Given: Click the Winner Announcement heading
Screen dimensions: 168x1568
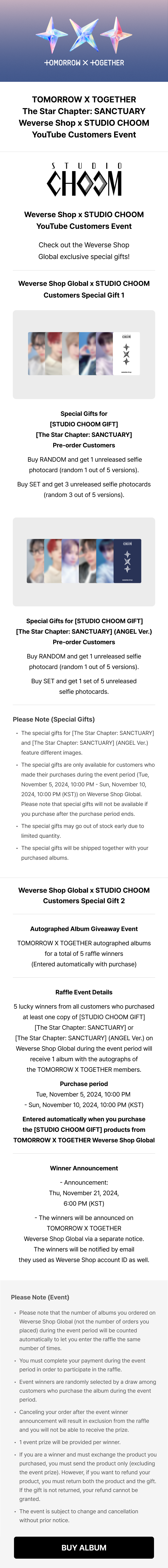Looking at the screenshot, I should pyautogui.click(x=84, y=1168).
